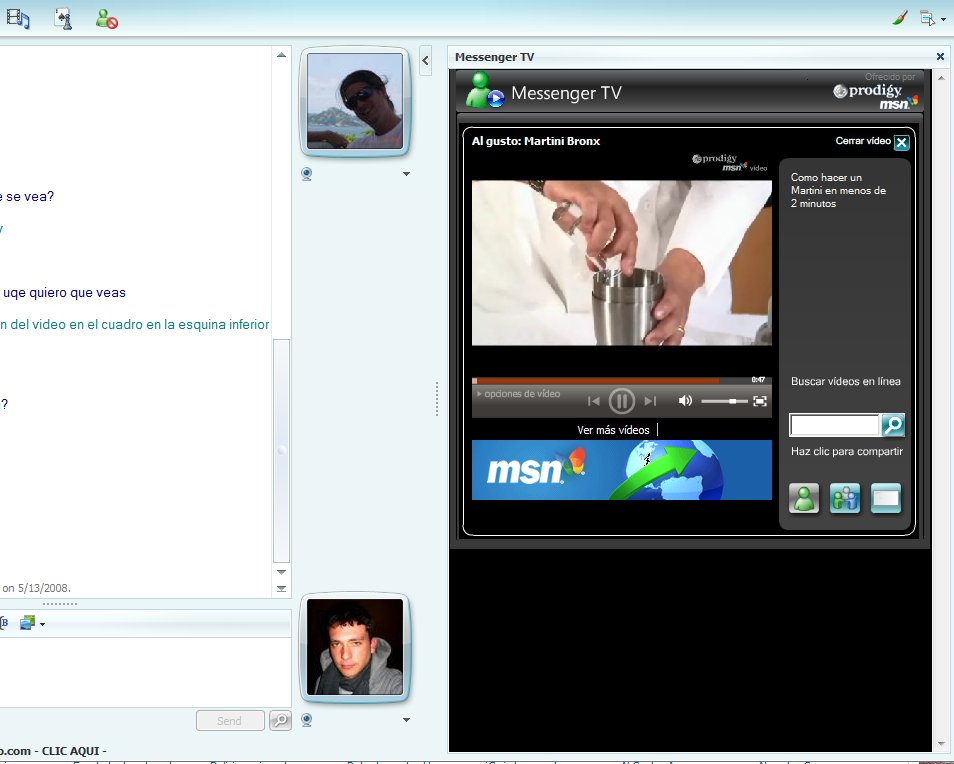Open 'Ver más vídeos' link
This screenshot has height=764, width=954.
coord(613,430)
